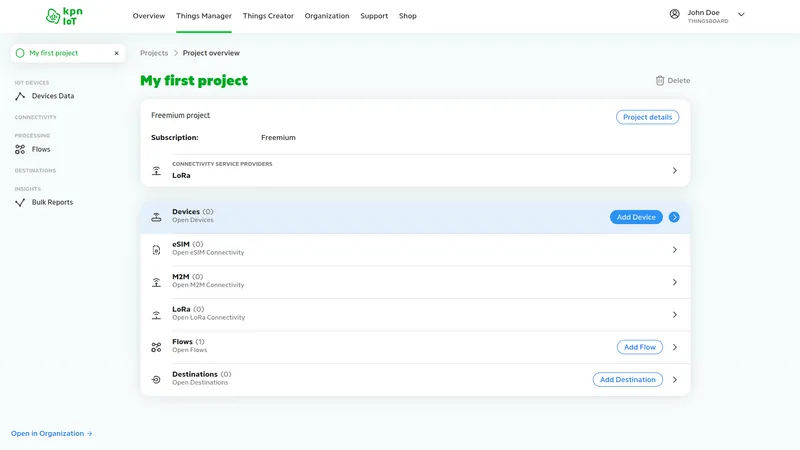
Task: Click the Open LoRa Connectivity text
Action: (x=209, y=317)
